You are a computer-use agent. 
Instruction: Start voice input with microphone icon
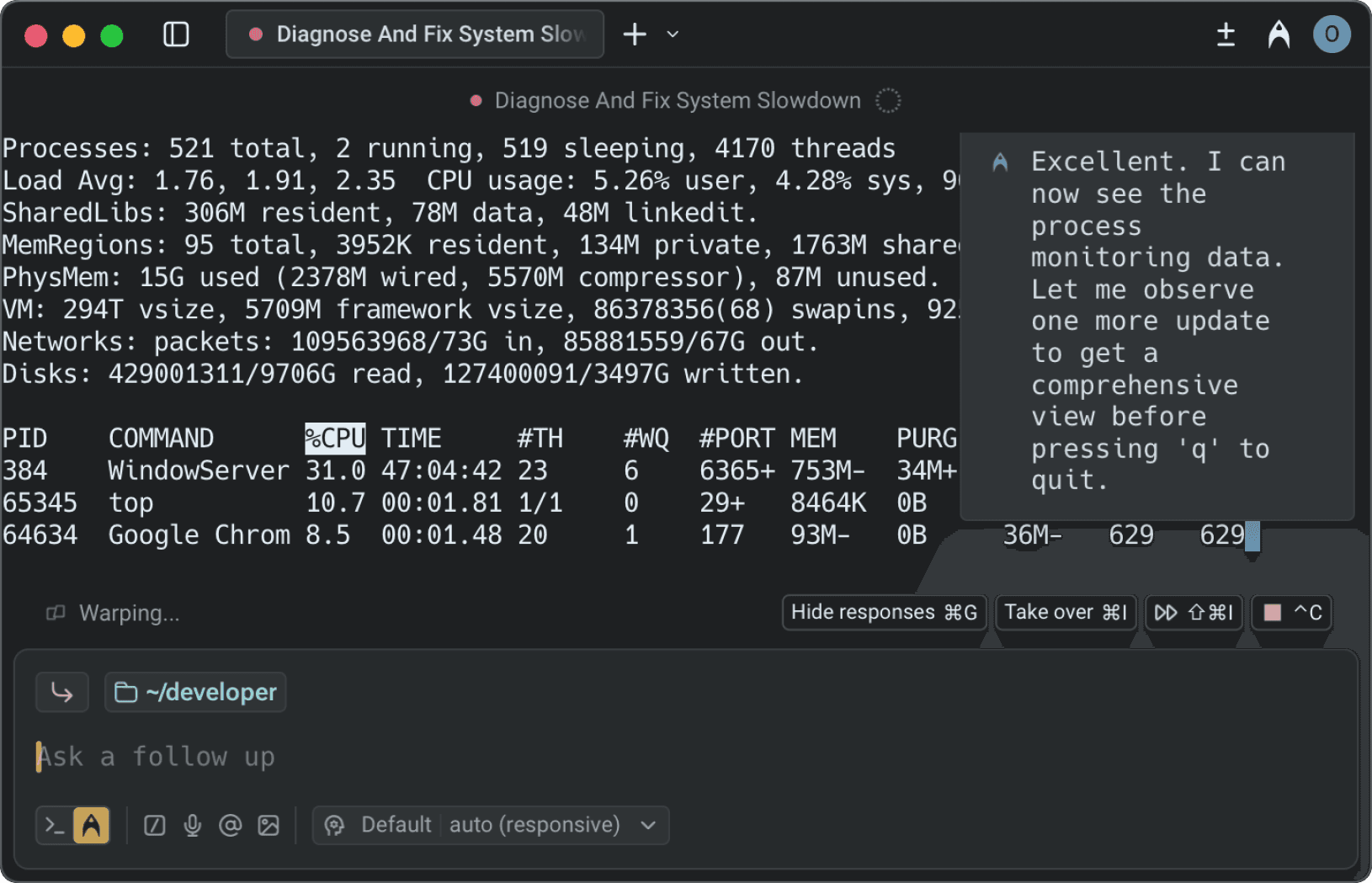(193, 825)
